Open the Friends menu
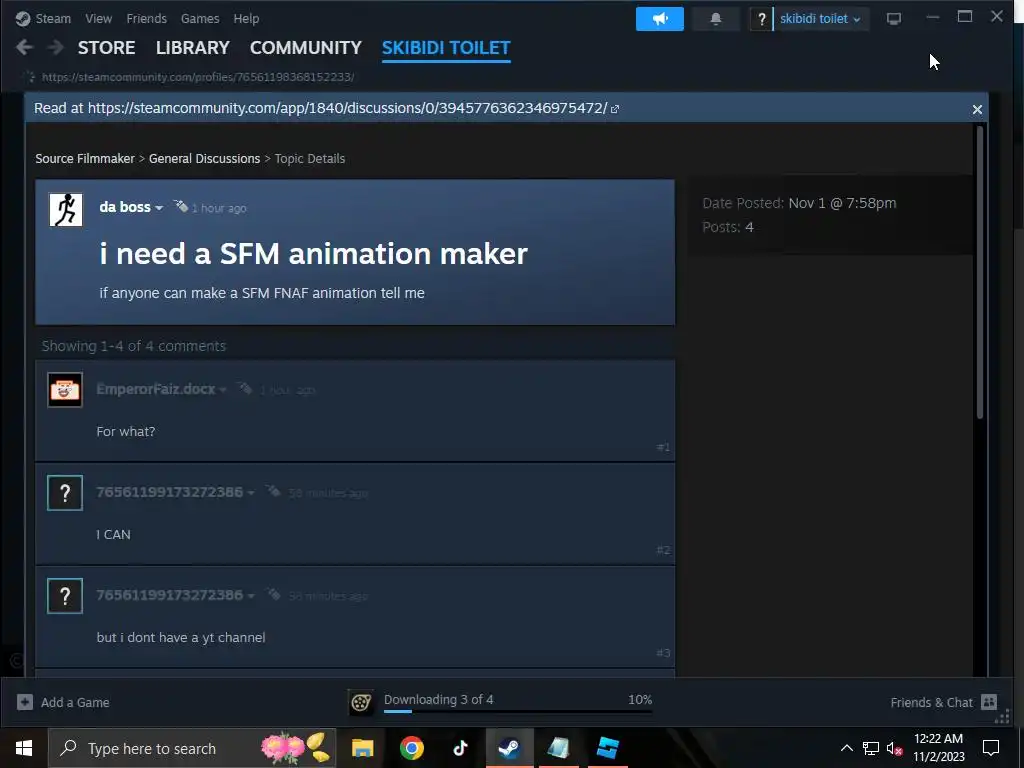 pyautogui.click(x=146, y=18)
